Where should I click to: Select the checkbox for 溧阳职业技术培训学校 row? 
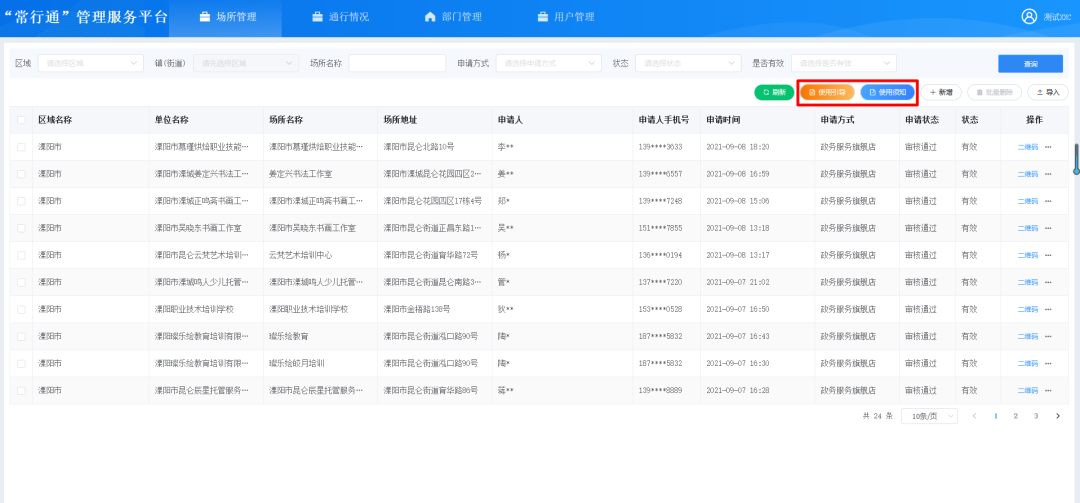click(22, 309)
